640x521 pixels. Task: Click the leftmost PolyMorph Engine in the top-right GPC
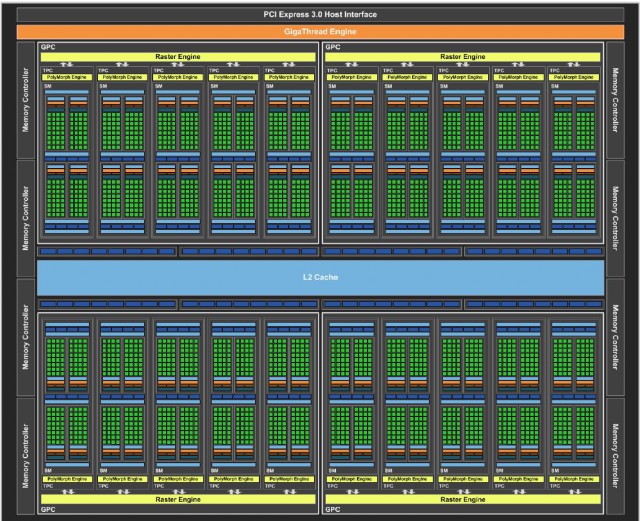click(351, 77)
